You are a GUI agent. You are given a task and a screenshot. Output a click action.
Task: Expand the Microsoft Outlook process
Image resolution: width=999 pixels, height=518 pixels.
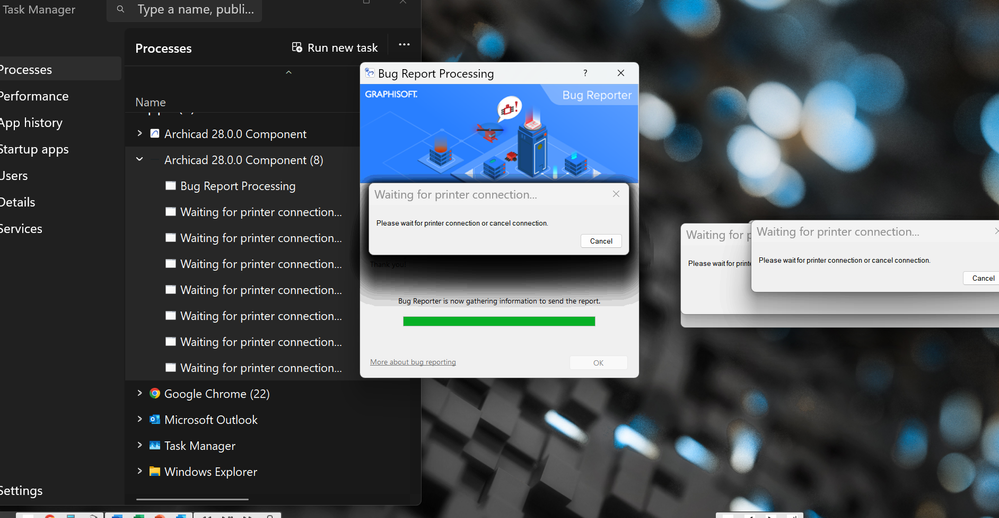[140, 419]
